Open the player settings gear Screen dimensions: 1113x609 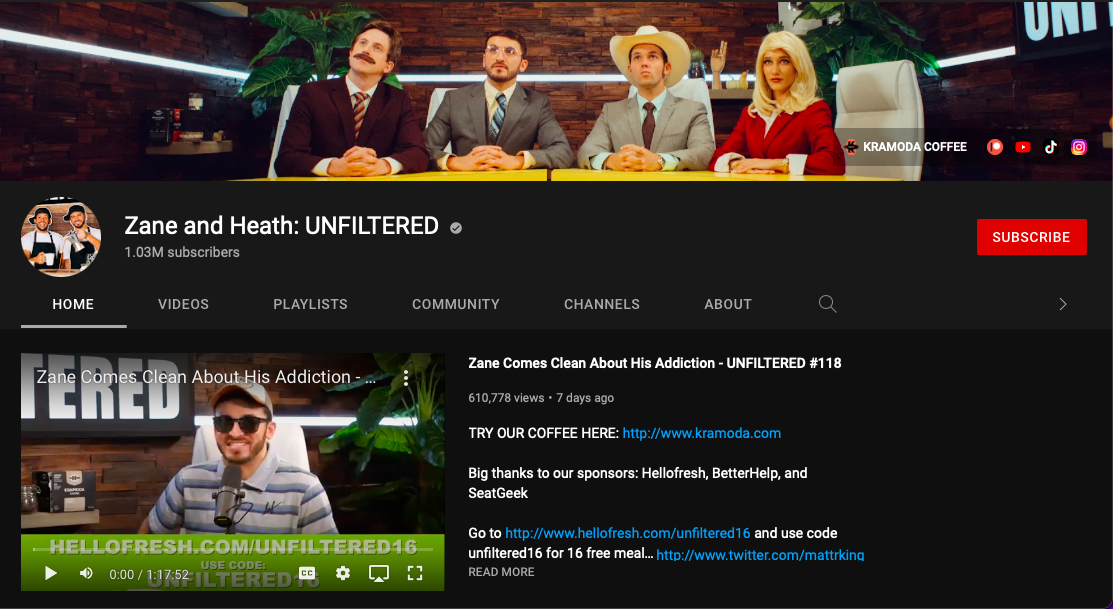tap(343, 573)
